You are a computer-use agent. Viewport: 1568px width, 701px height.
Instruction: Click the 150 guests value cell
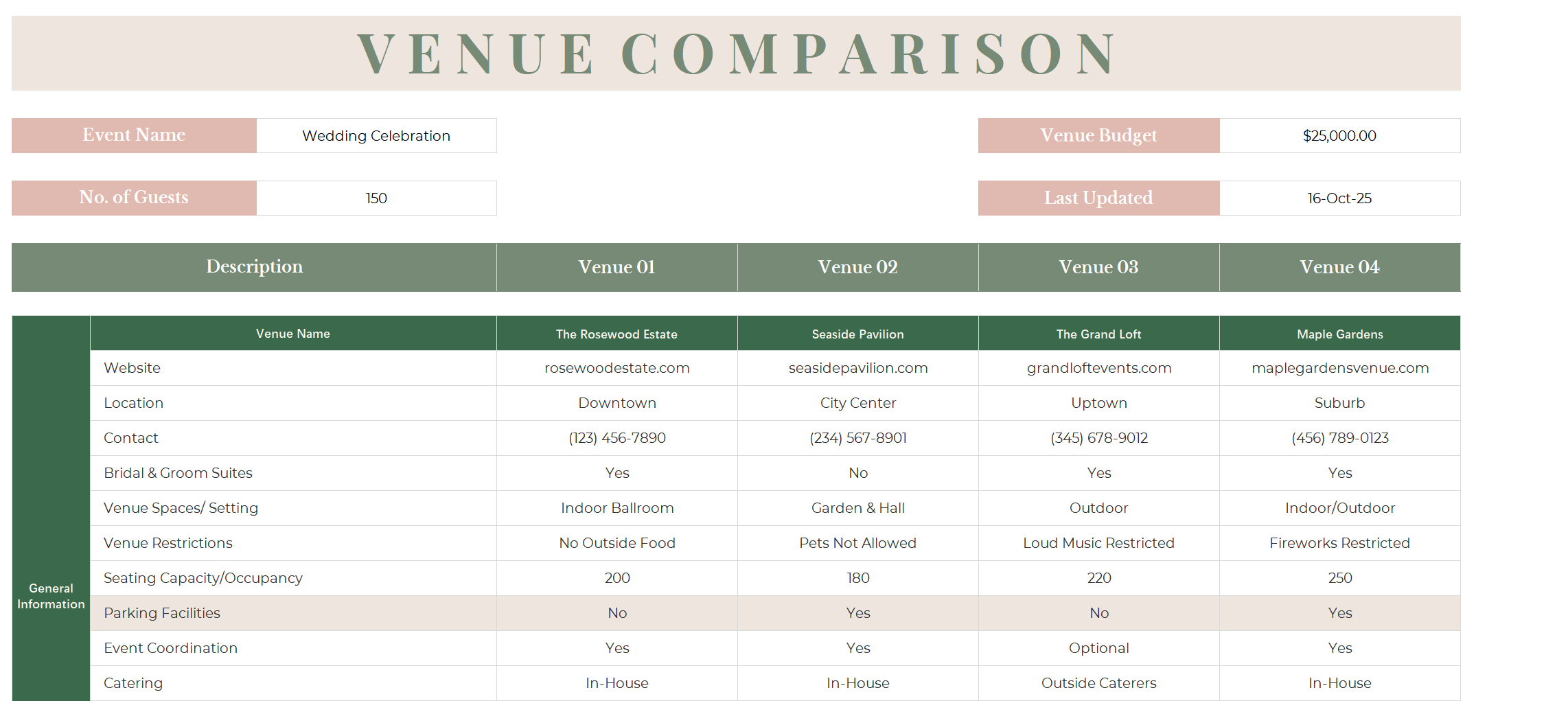[x=376, y=198]
